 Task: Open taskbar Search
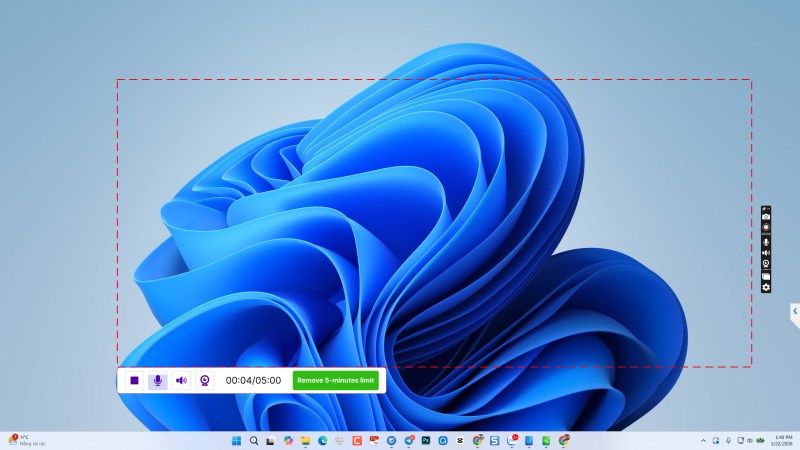tap(254, 440)
